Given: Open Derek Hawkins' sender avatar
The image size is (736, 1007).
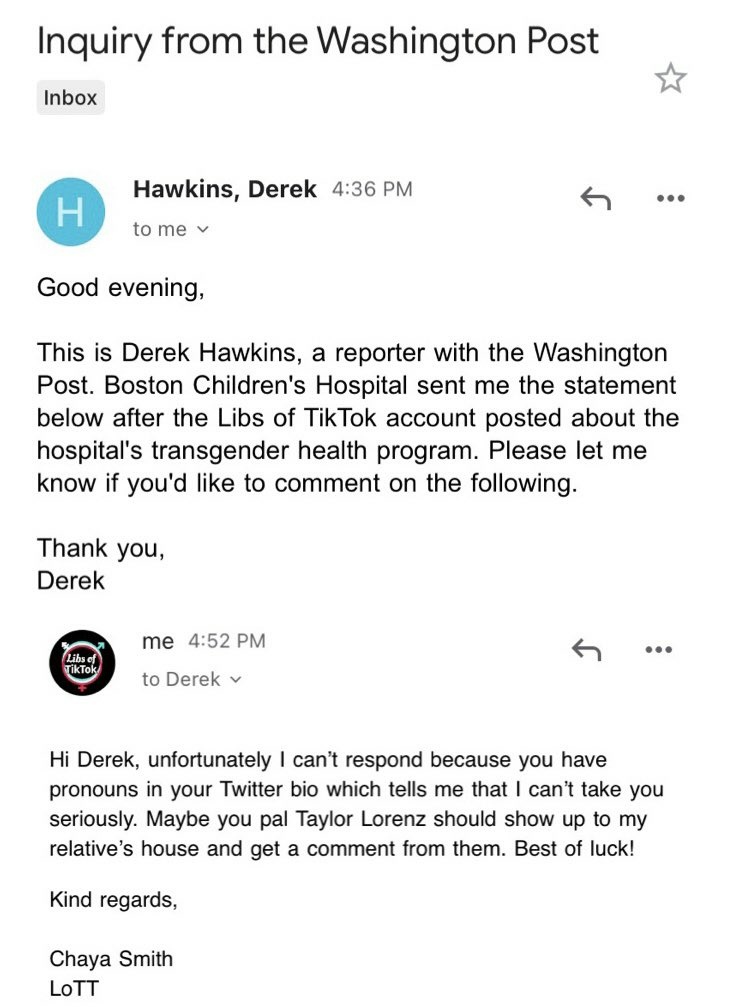Looking at the screenshot, I should point(70,211).
